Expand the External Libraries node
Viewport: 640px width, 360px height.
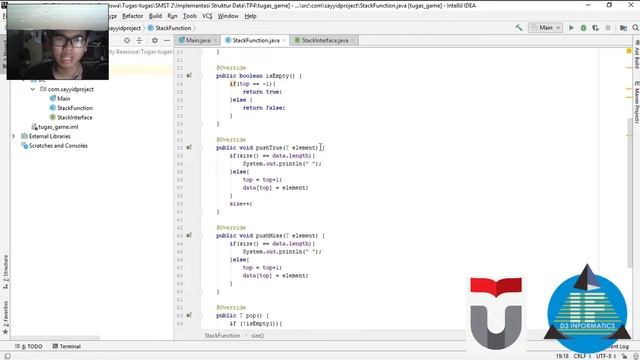click(x=13, y=136)
